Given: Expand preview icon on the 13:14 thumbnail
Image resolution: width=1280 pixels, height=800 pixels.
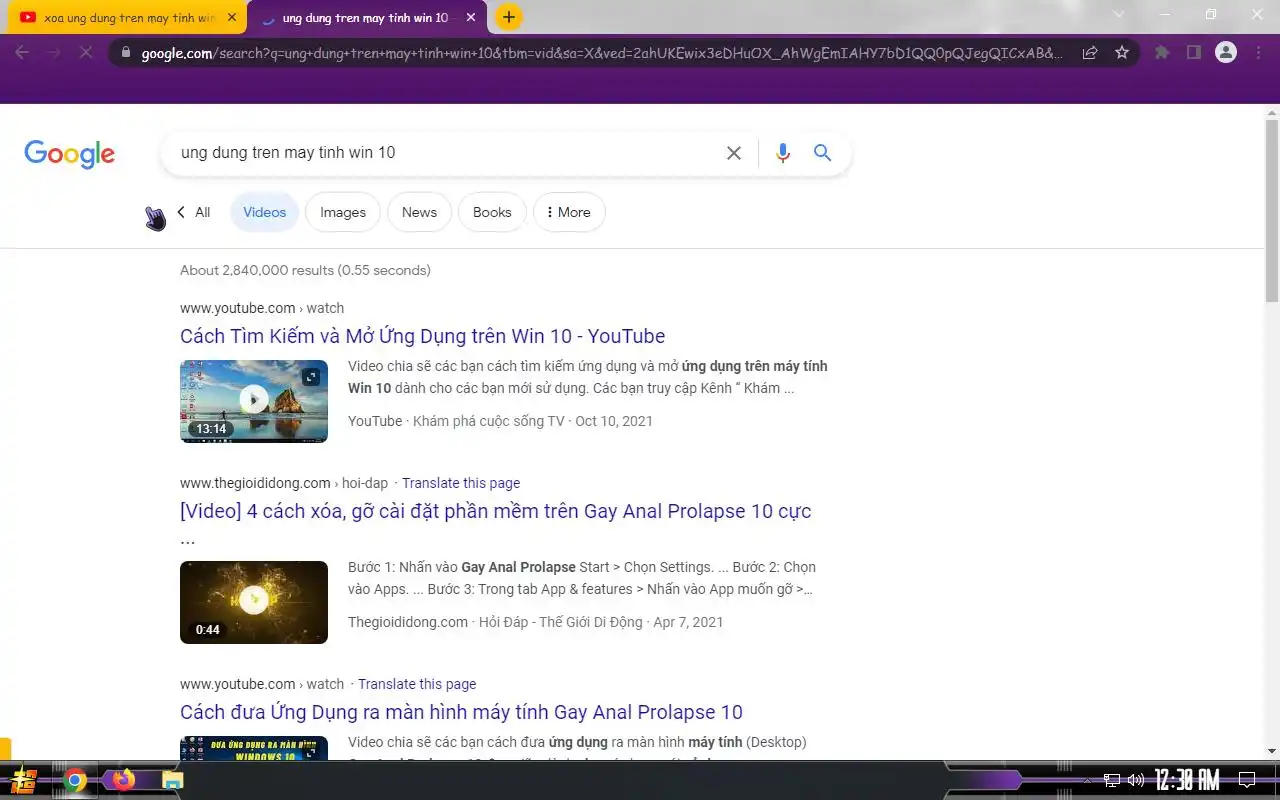Looking at the screenshot, I should [x=311, y=377].
